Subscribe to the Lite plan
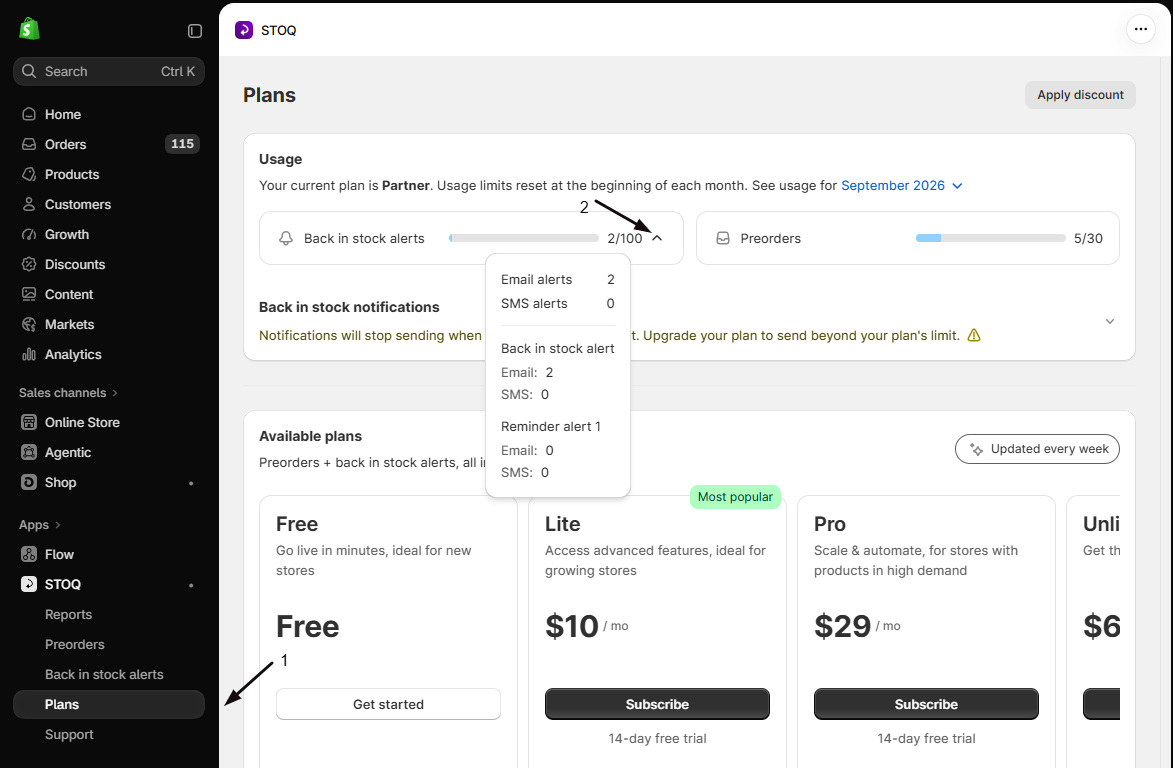The width and height of the screenshot is (1173, 768). point(657,704)
